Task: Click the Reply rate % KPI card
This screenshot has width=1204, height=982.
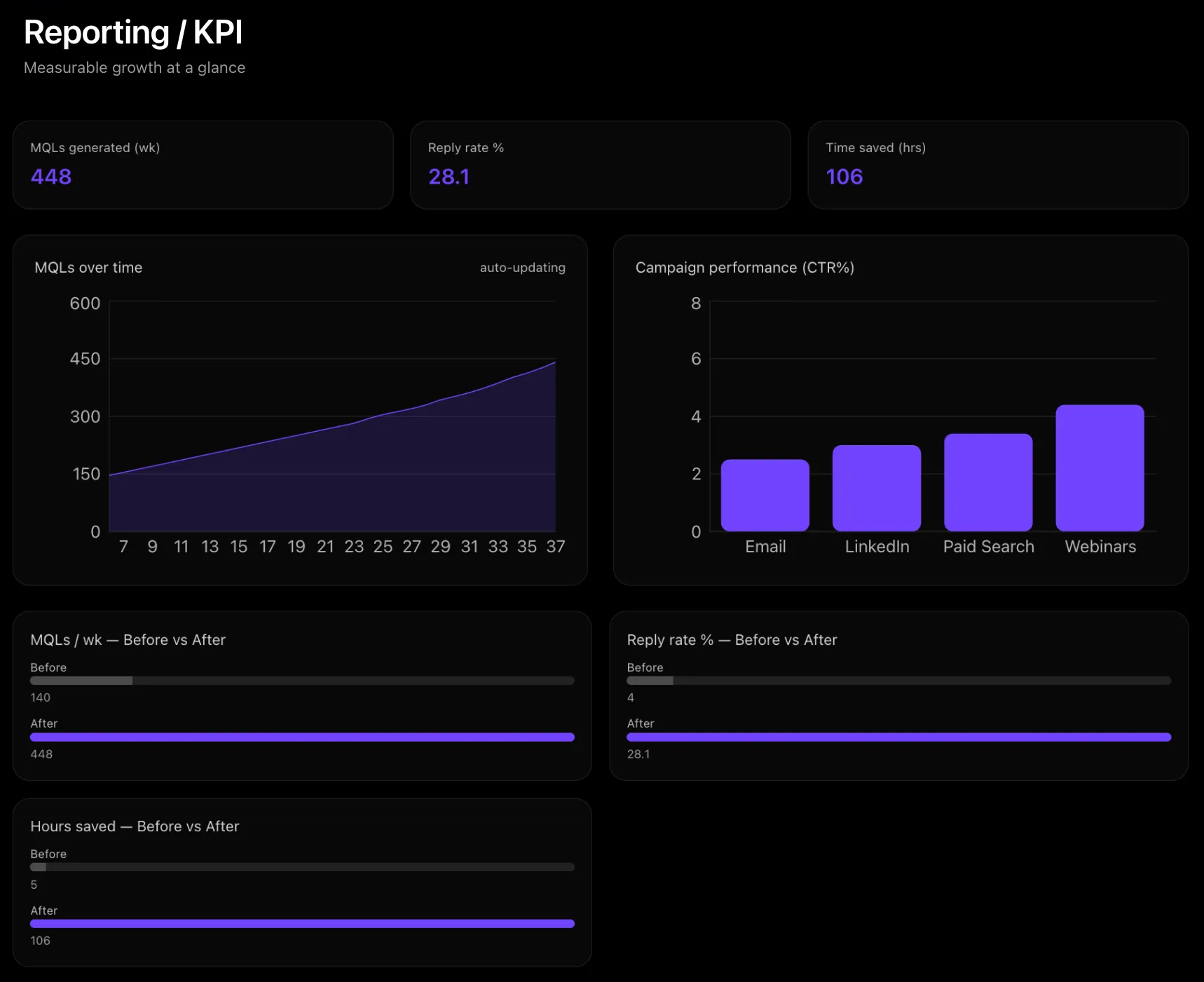Action: (x=600, y=165)
